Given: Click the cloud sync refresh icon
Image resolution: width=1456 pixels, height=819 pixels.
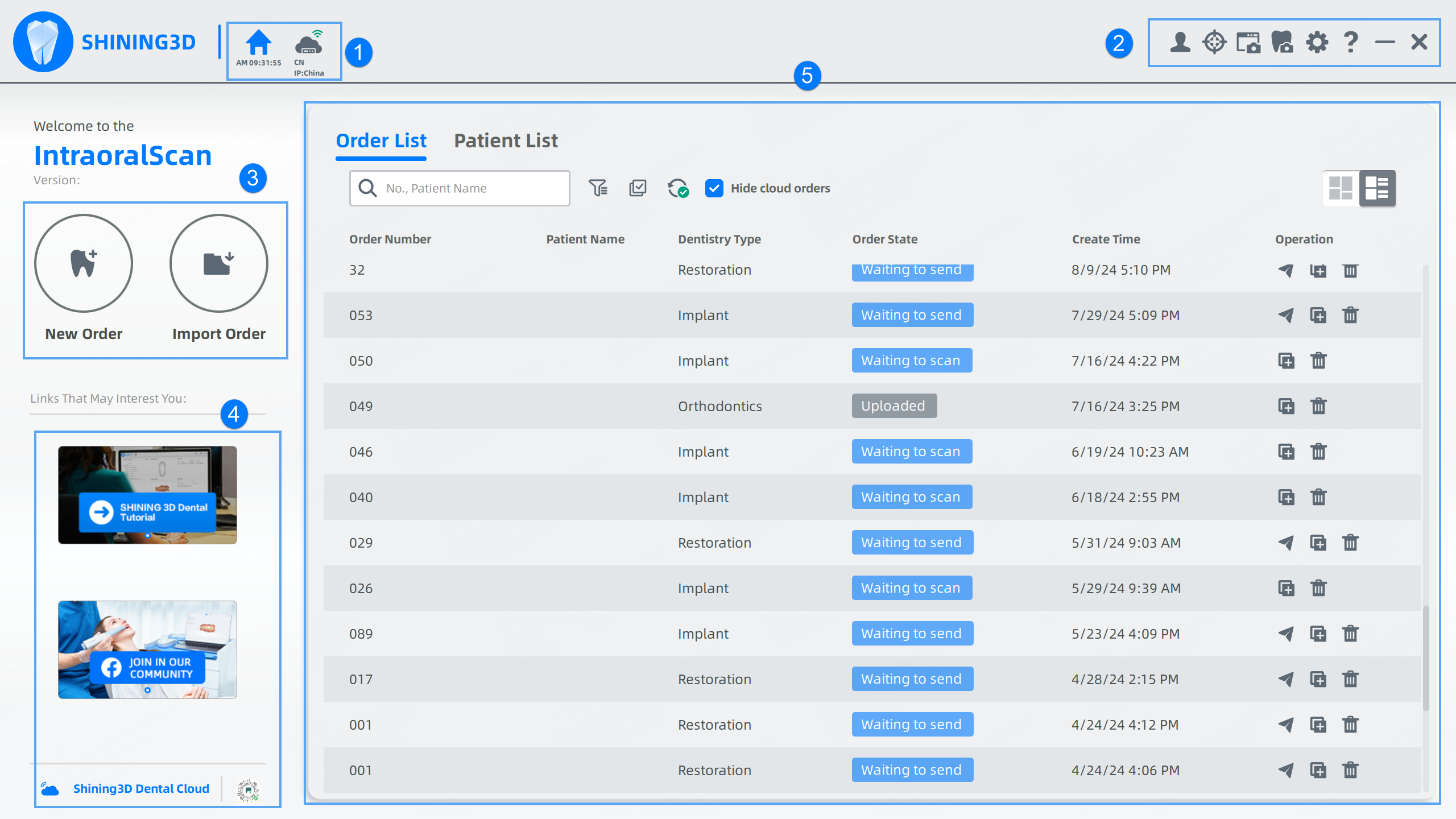Looking at the screenshot, I should pyautogui.click(x=677, y=188).
